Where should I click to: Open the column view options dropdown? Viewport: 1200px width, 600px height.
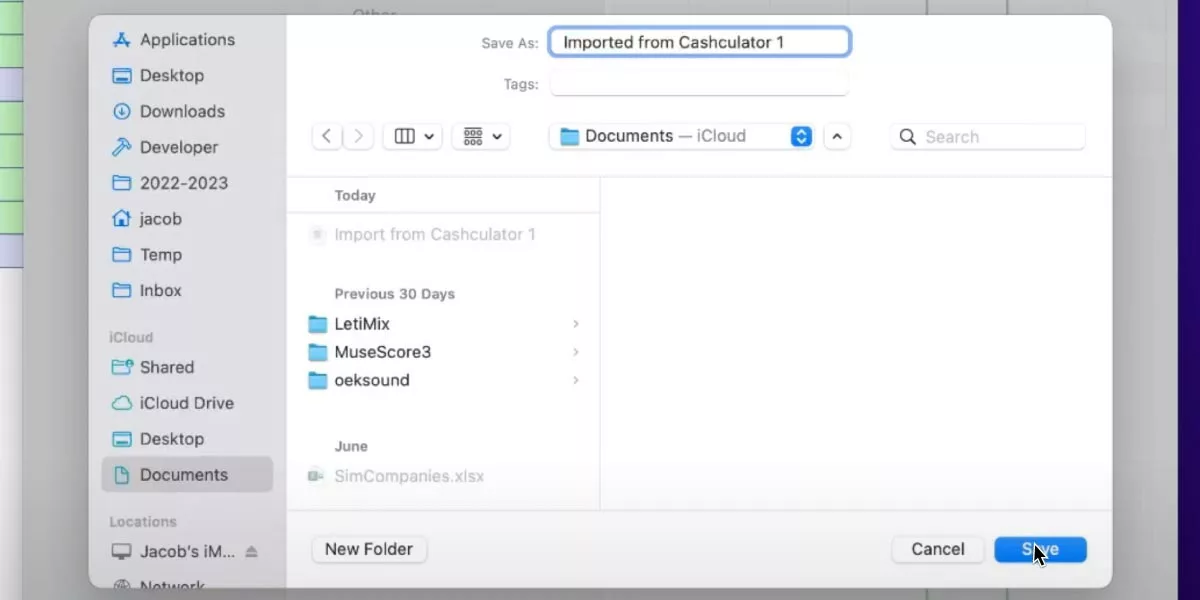[x=413, y=137]
